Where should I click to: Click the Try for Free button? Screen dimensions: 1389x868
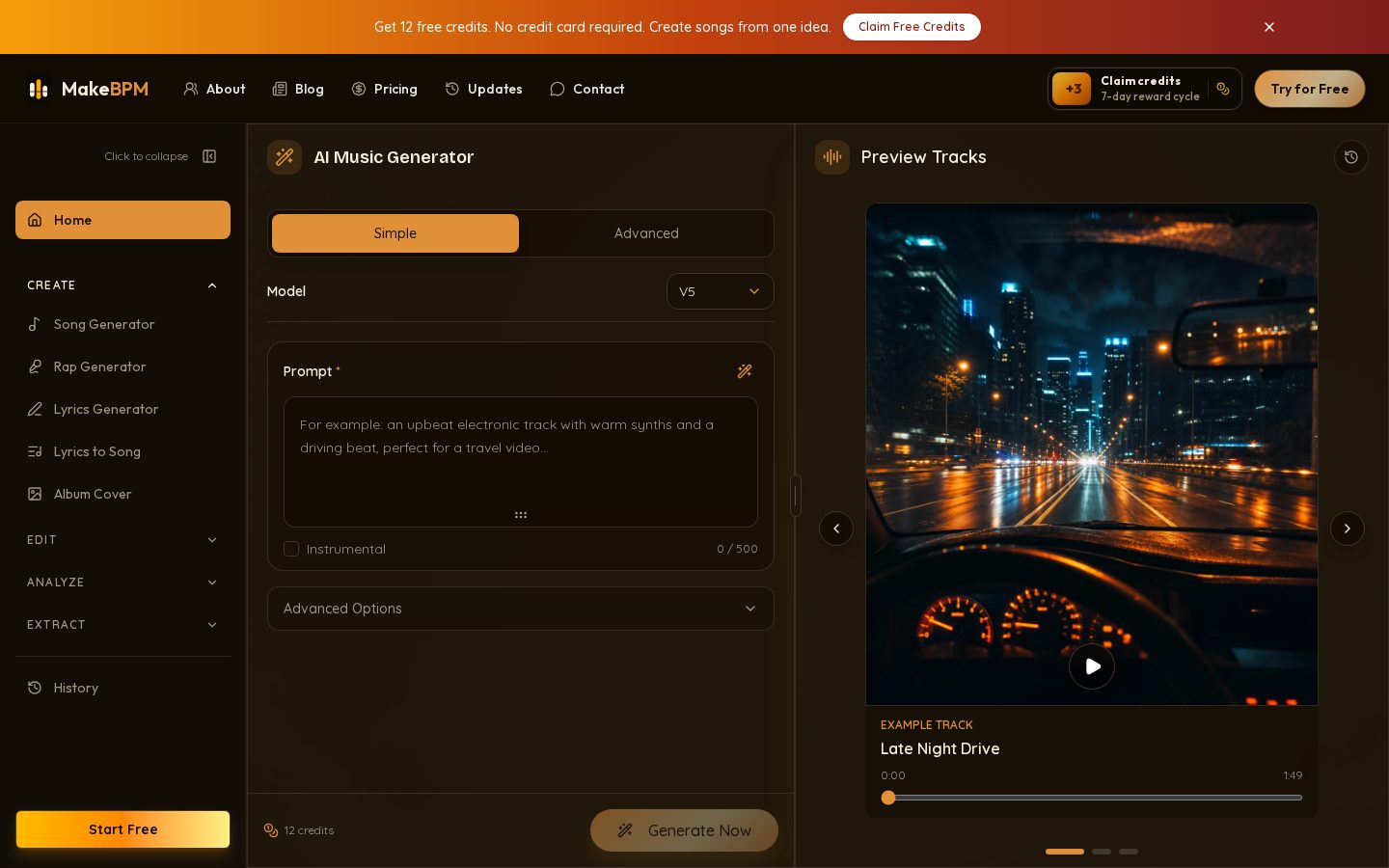(x=1310, y=89)
